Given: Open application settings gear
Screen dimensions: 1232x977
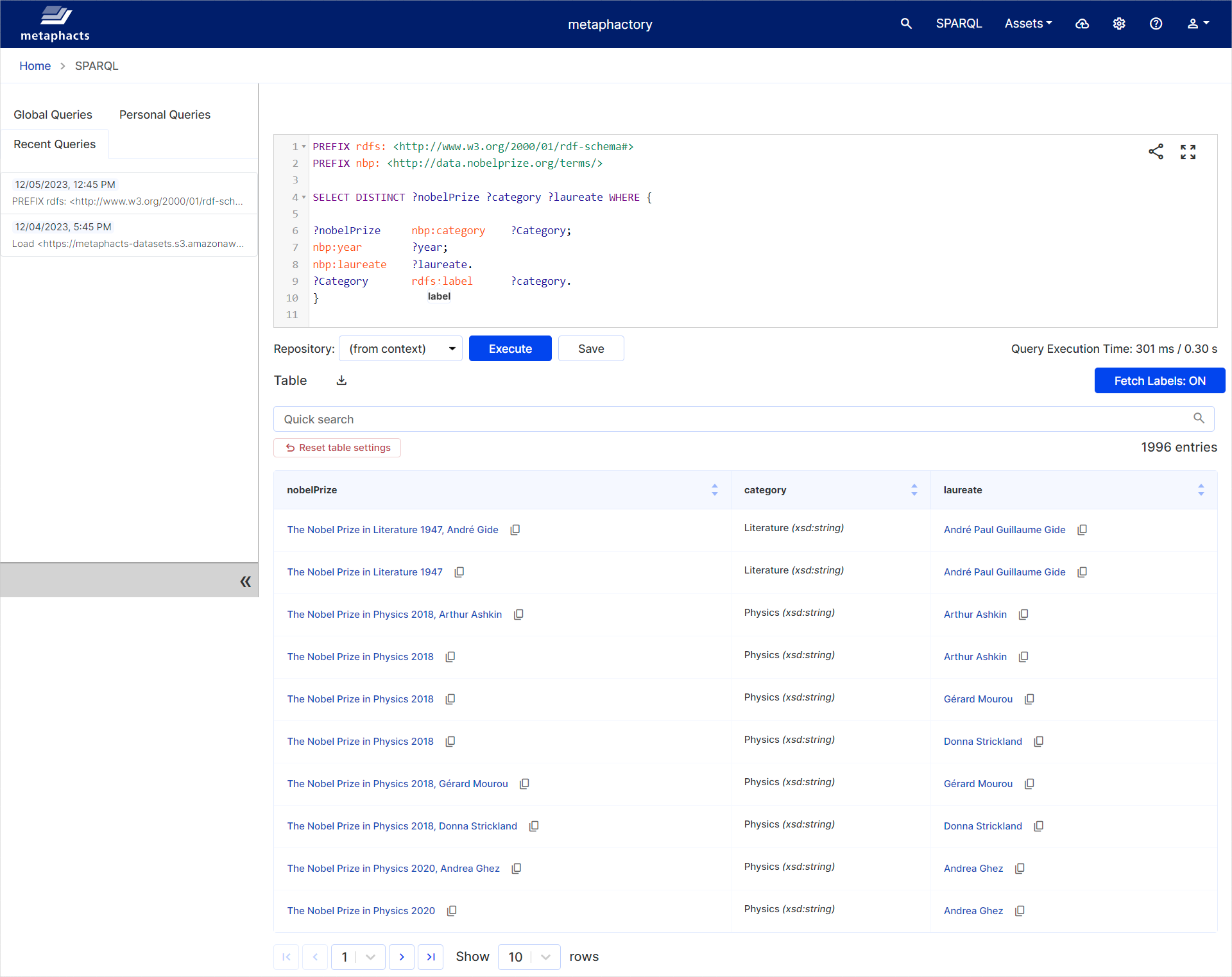Looking at the screenshot, I should [1118, 24].
